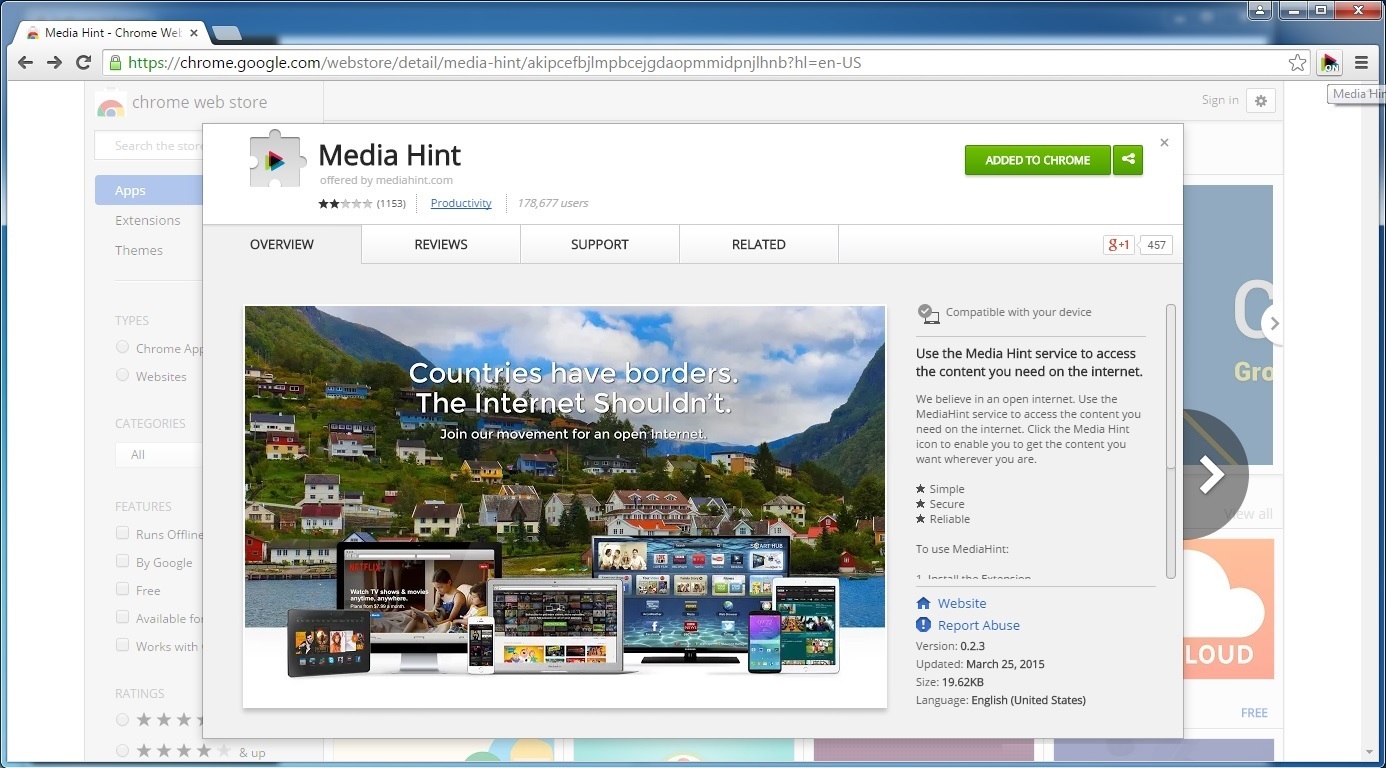Enable the By Google checkbox
The height and width of the screenshot is (768, 1386).
[122, 561]
